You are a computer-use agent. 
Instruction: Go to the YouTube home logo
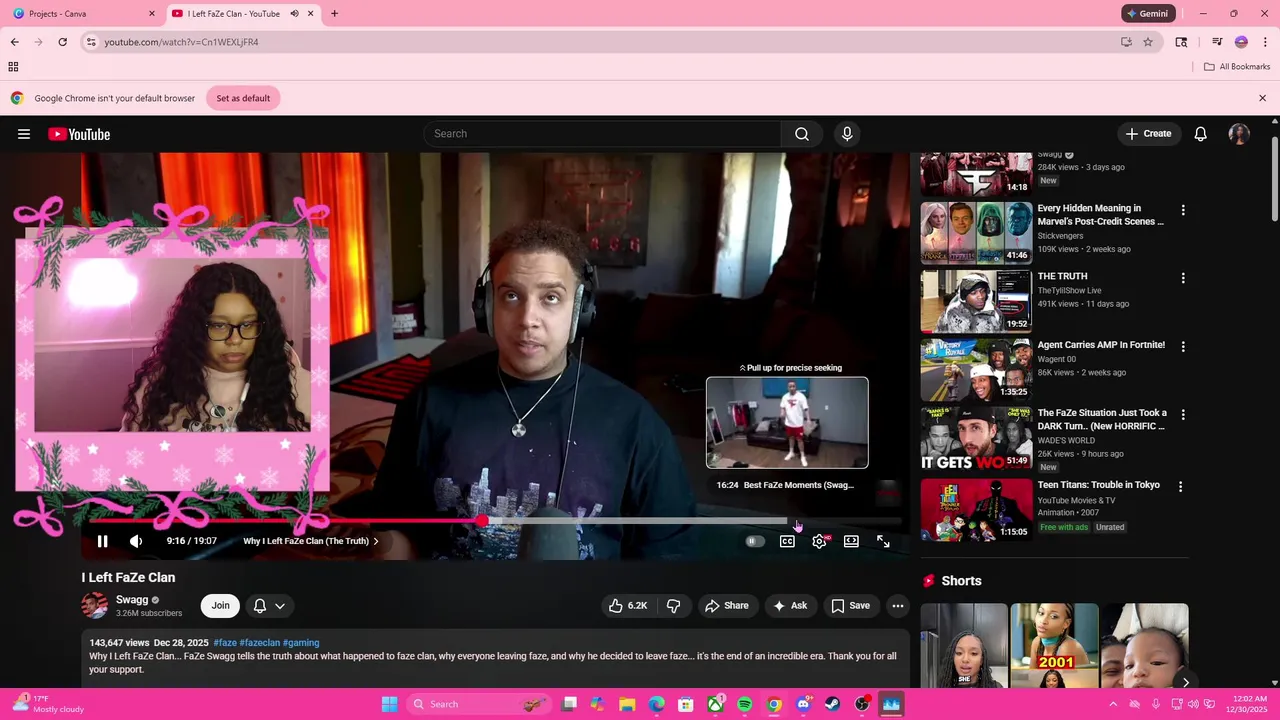(79, 134)
